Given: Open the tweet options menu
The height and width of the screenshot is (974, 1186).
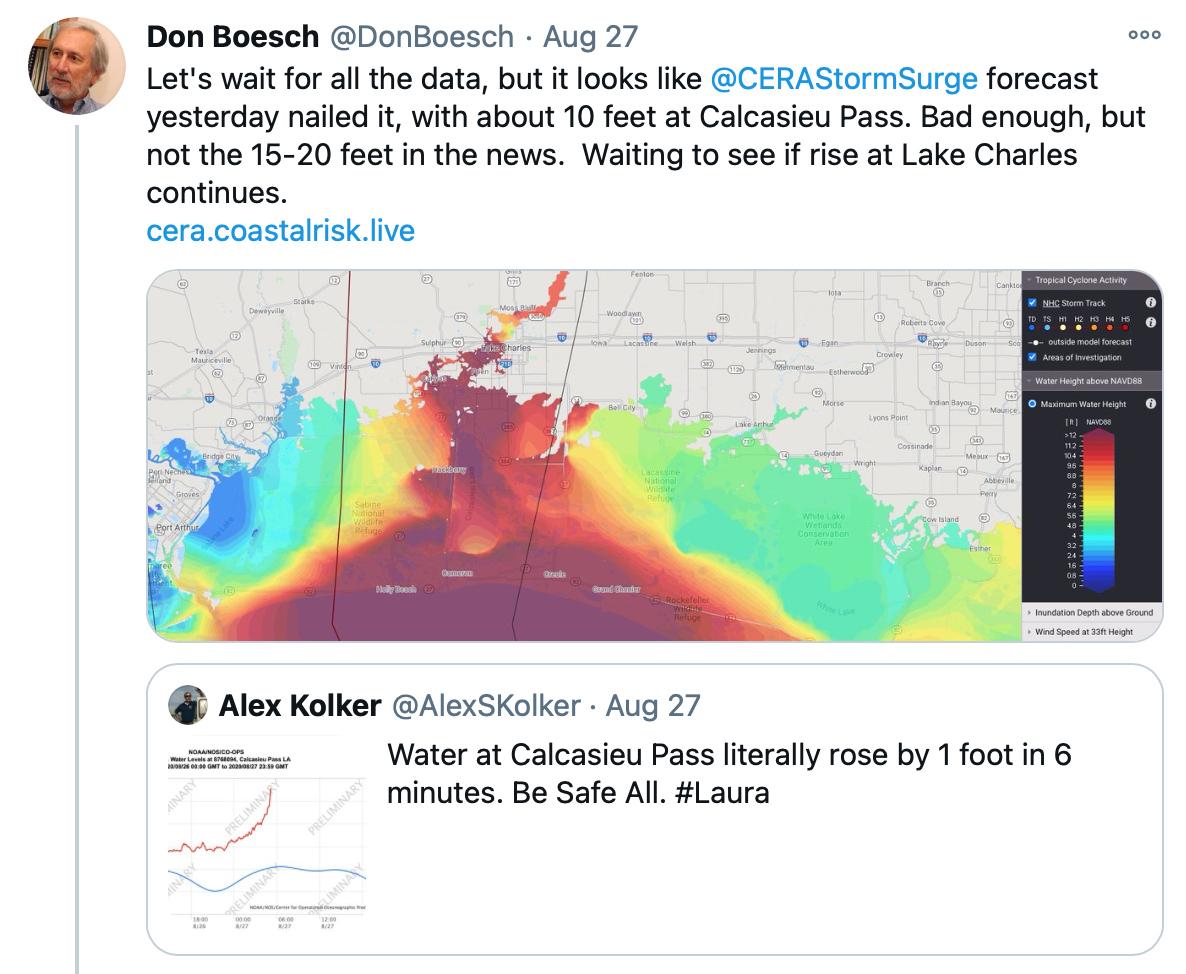Looking at the screenshot, I should tap(1143, 33).
